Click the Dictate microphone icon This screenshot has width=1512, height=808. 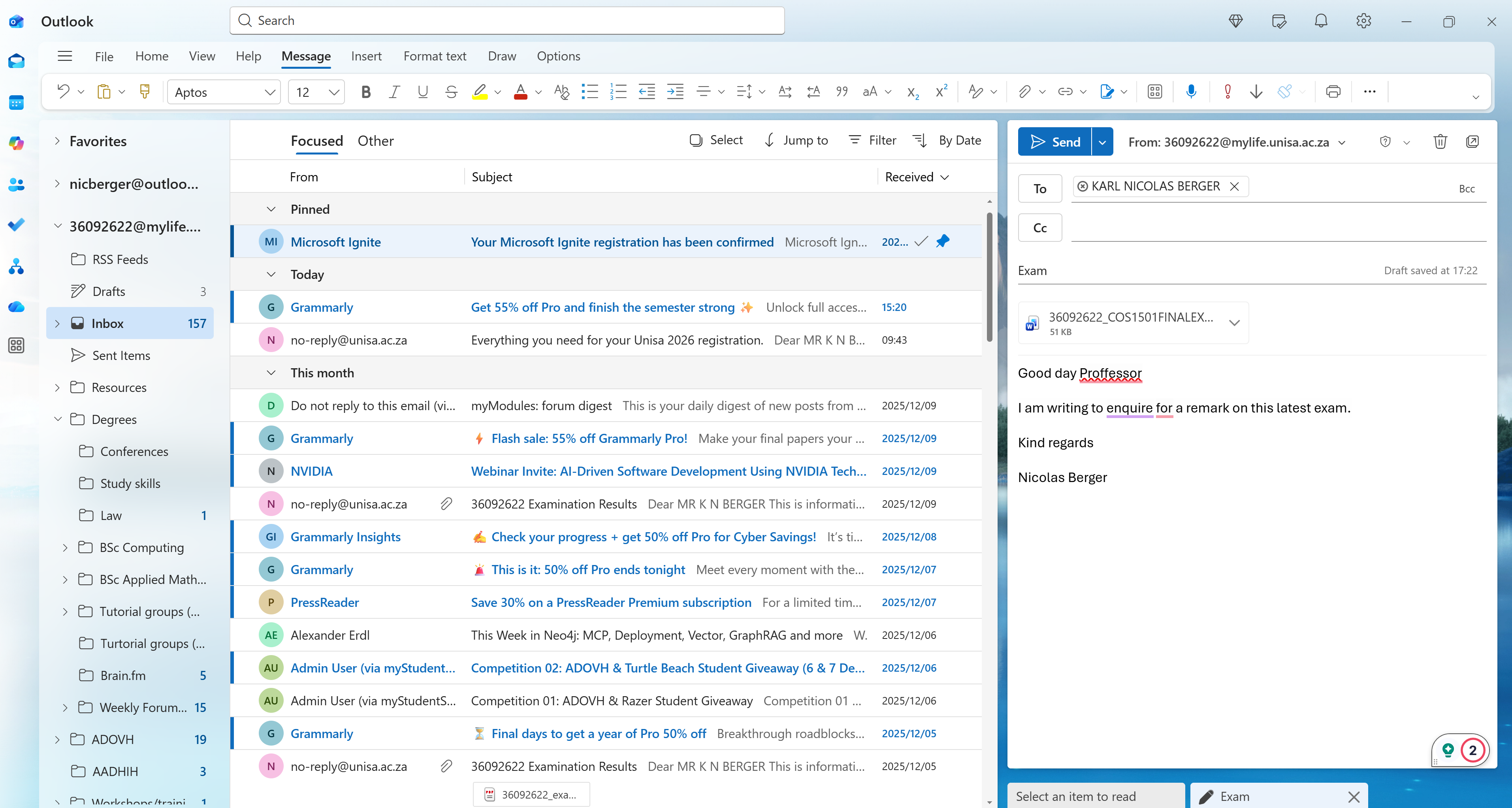point(1190,92)
